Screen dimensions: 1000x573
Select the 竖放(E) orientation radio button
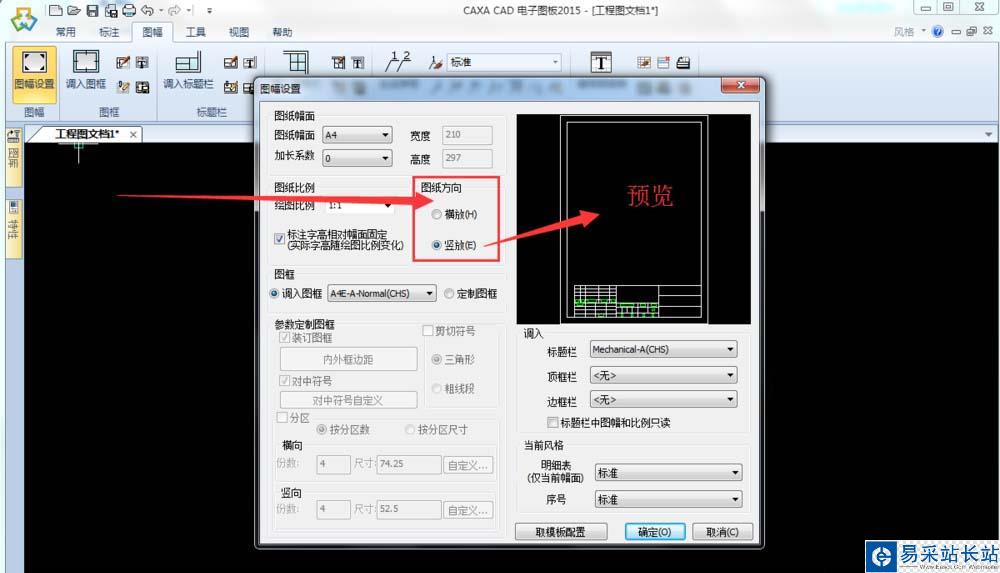pyautogui.click(x=436, y=245)
